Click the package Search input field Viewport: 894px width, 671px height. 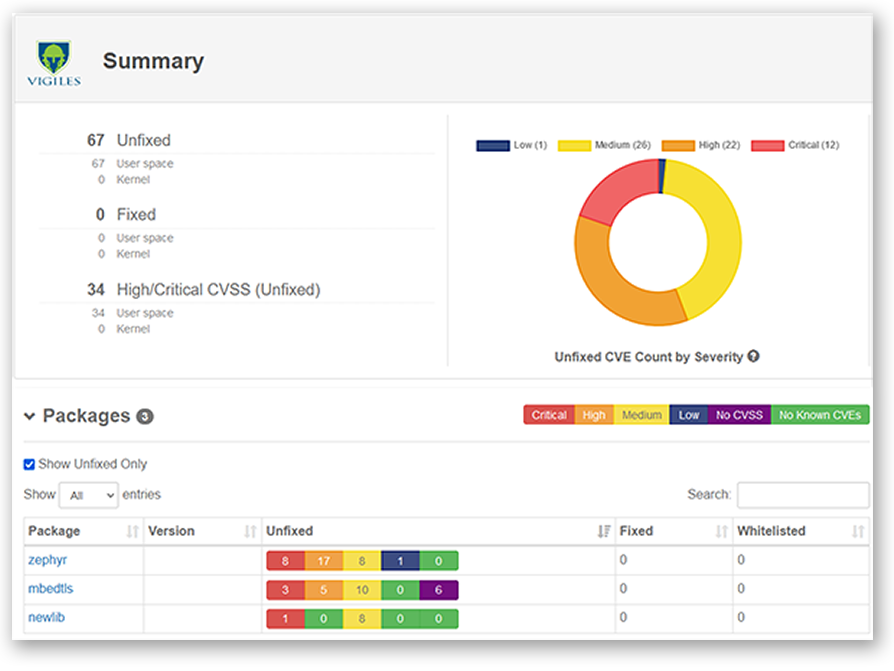(x=803, y=495)
